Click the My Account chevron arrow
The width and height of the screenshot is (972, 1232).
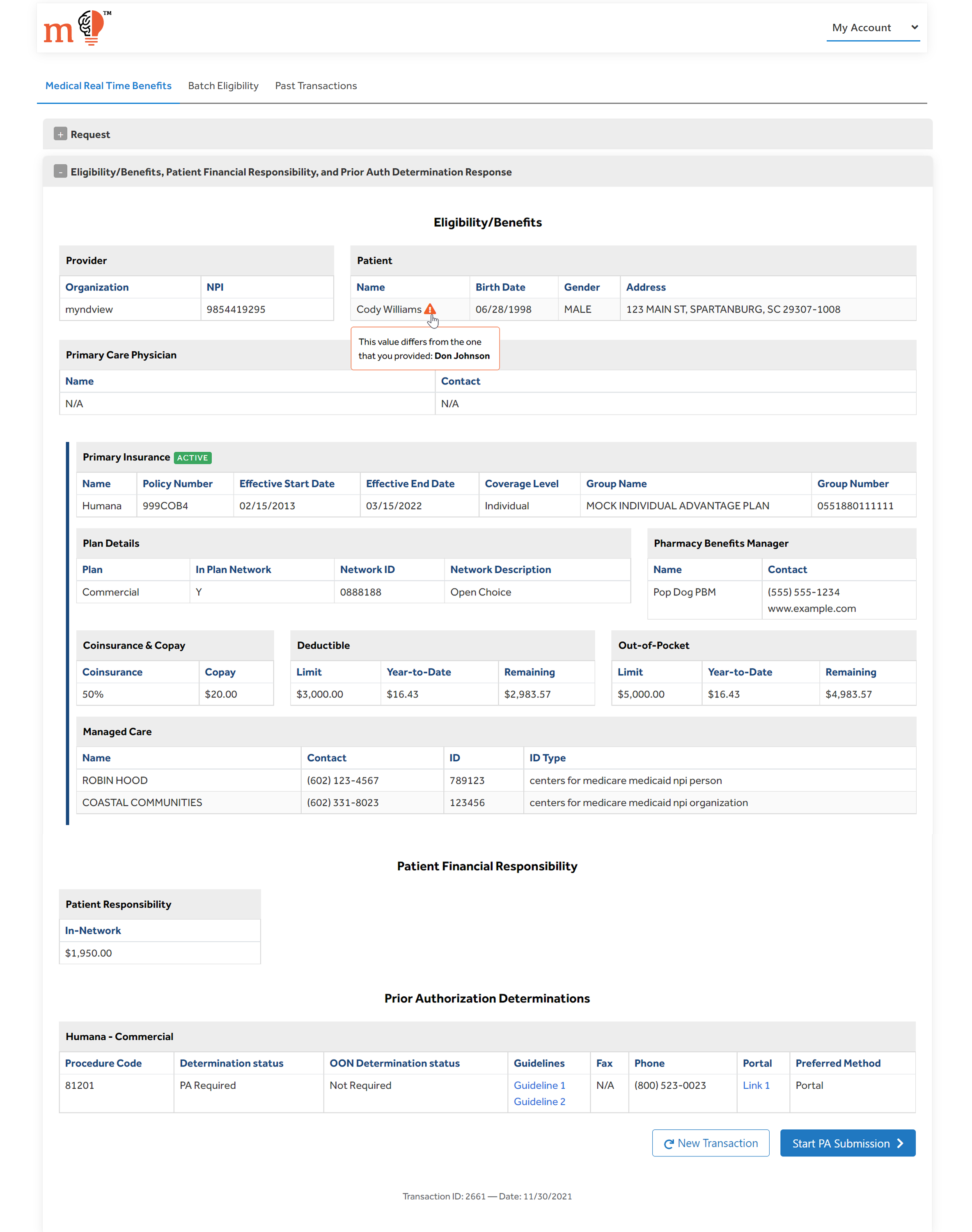pyautogui.click(x=915, y=28)
